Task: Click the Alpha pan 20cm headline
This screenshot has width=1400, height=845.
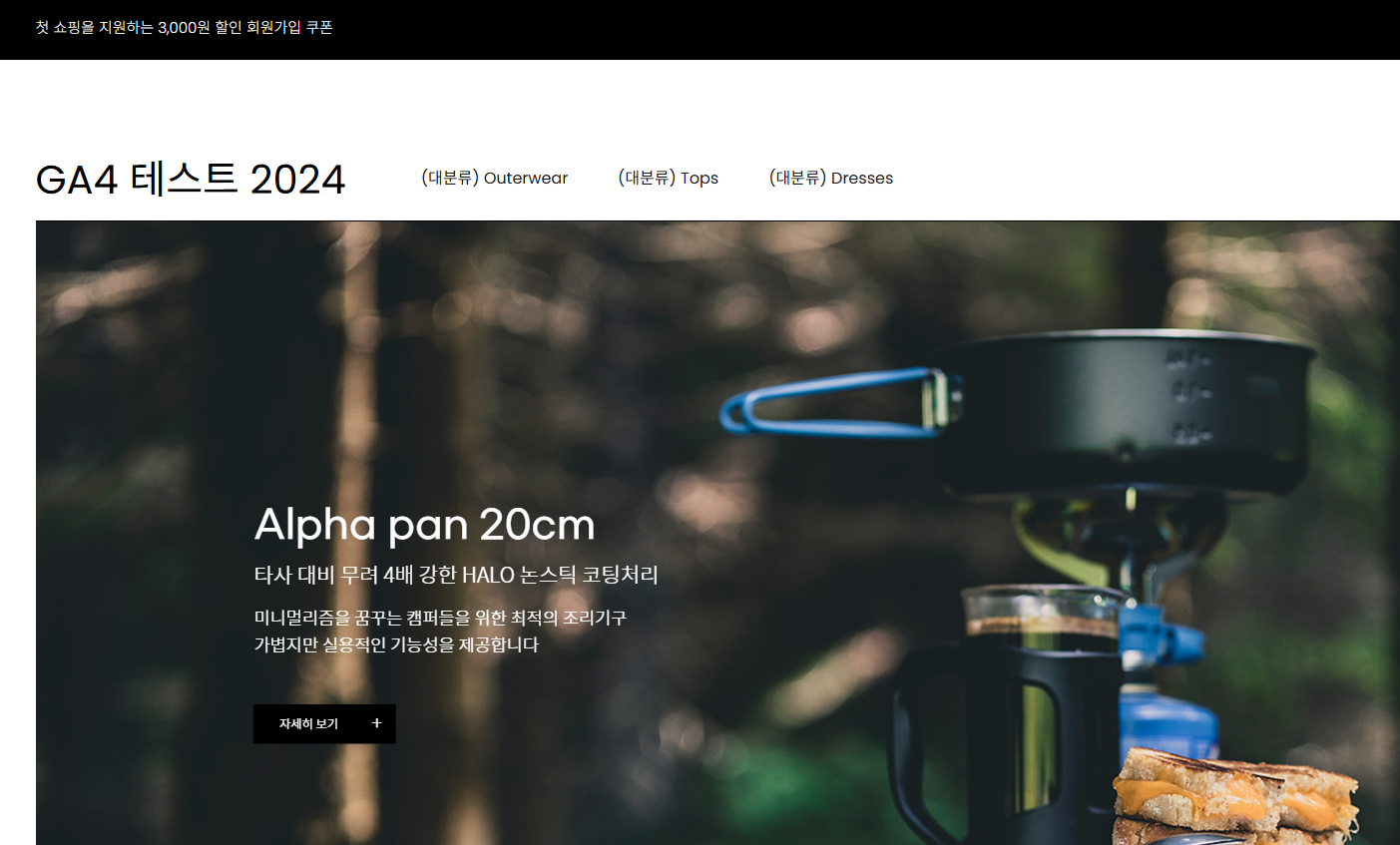Action: pos(424,525)
